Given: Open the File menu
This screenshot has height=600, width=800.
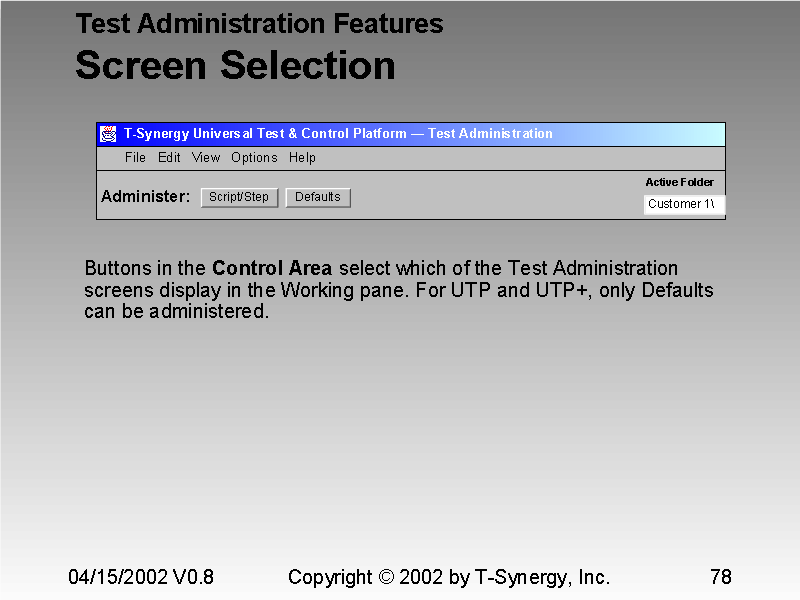Looking at the screenshot, I should coord(135,158).
